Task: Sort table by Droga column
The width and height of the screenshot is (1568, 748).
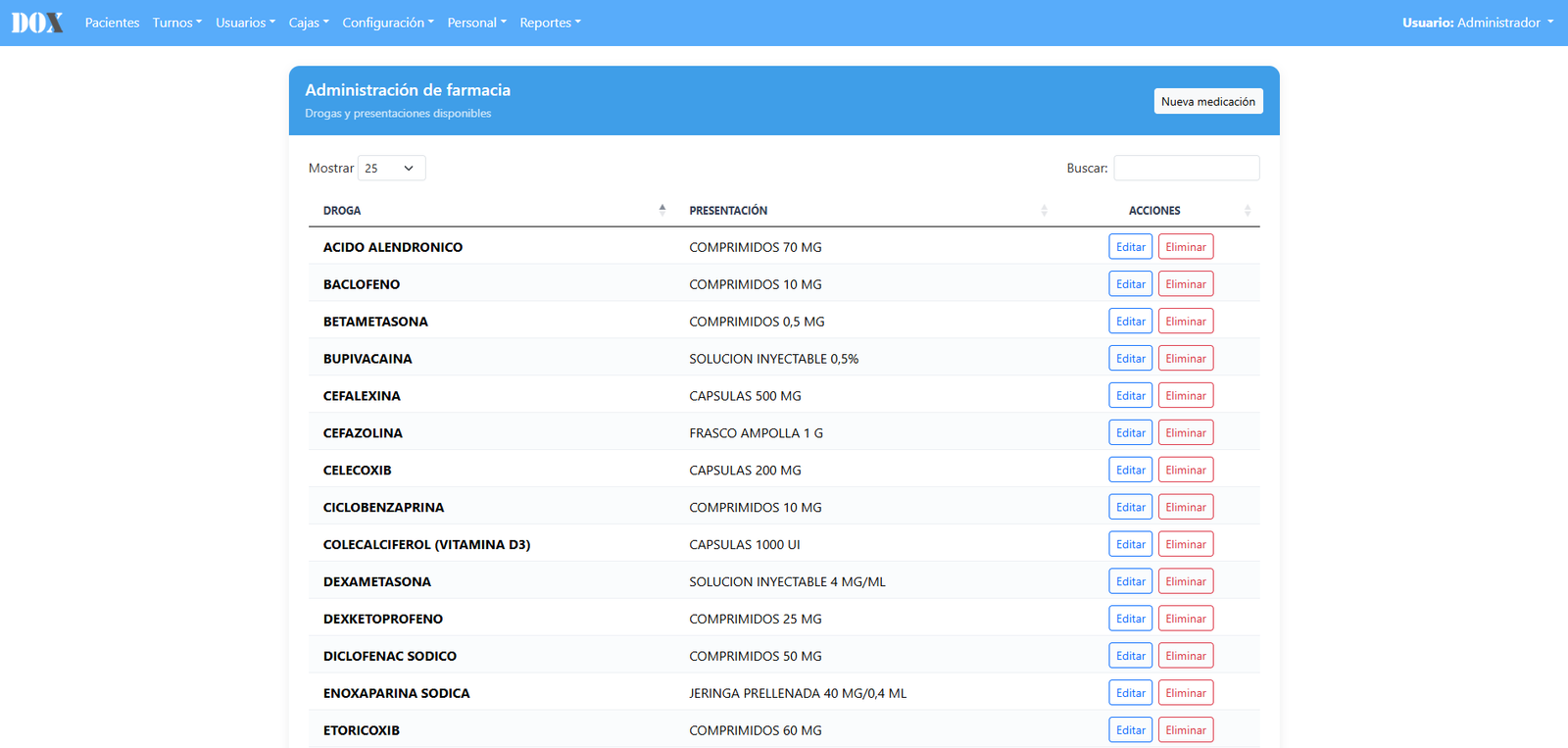Action: pos(492,211)
